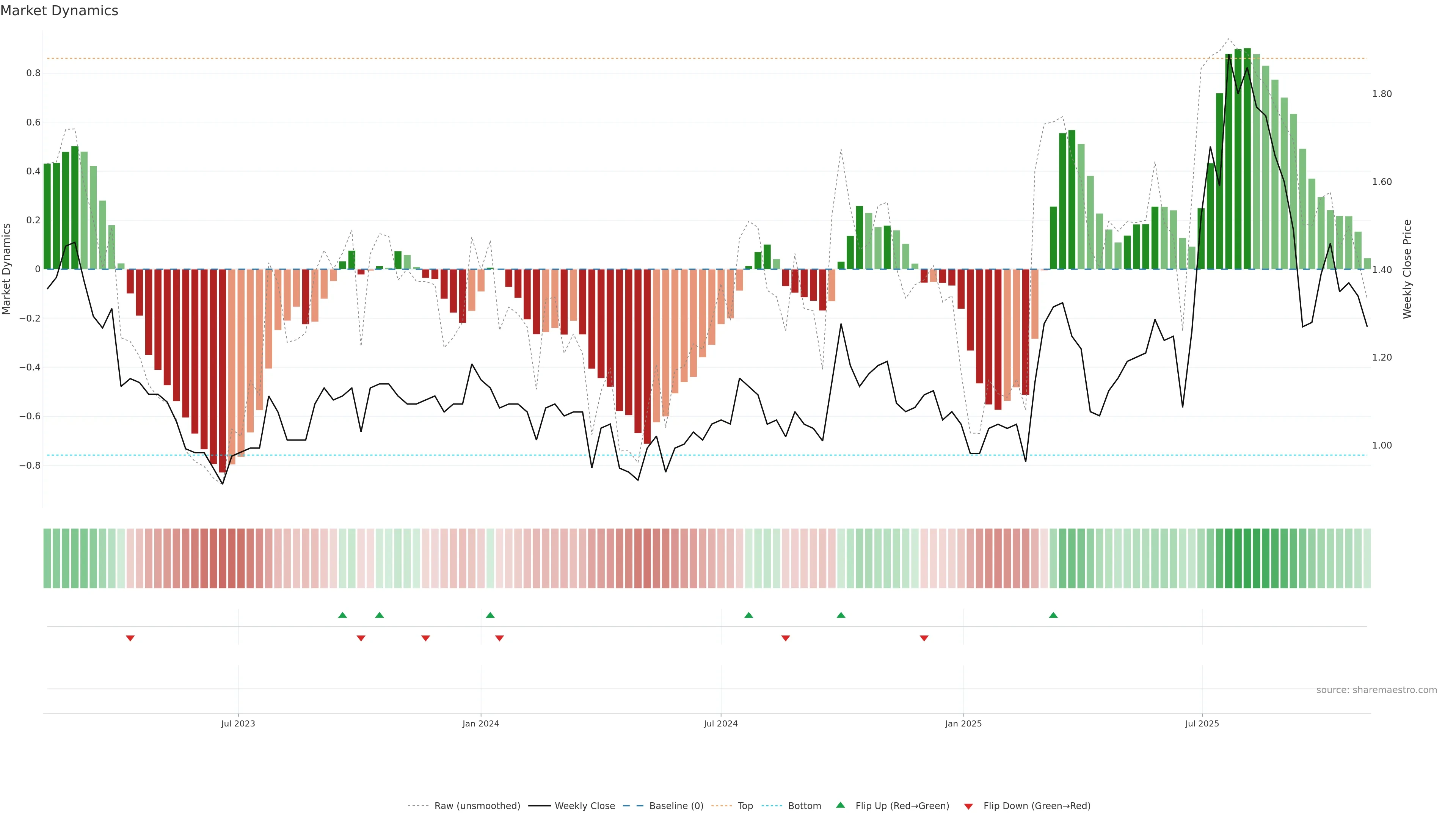Toggle the Weekly Close legend entry
The image size is (1456, 819).
point(584,805)
